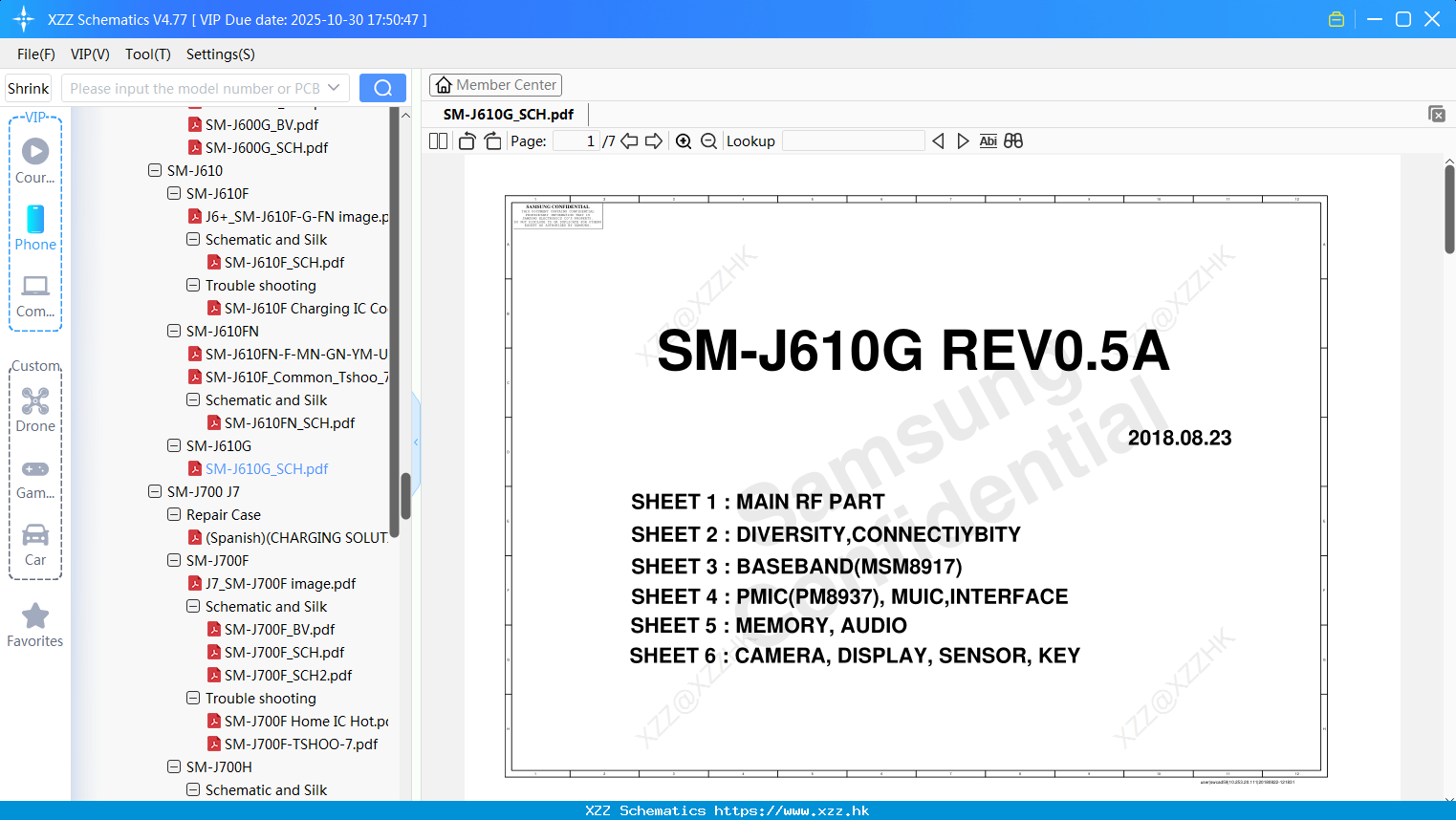Collapse Trouble shooting under SM-J610F

[x=193, y=285]
